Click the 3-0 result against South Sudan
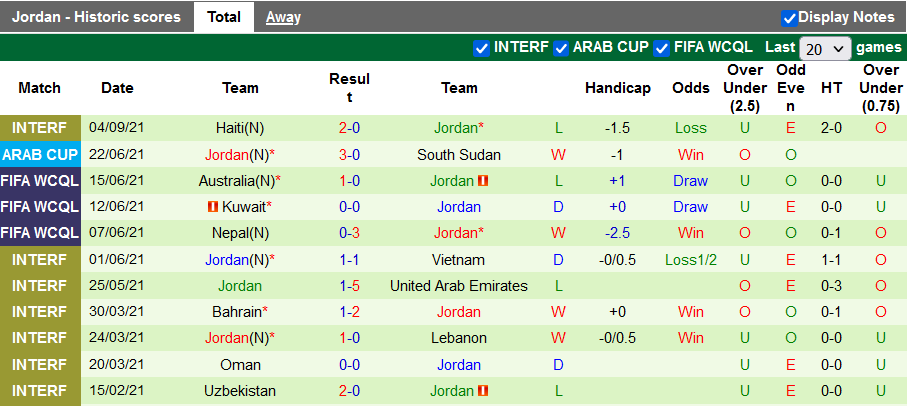Image resolution: width=907 pixels, height=406 pixels. (x=349, y=155)
